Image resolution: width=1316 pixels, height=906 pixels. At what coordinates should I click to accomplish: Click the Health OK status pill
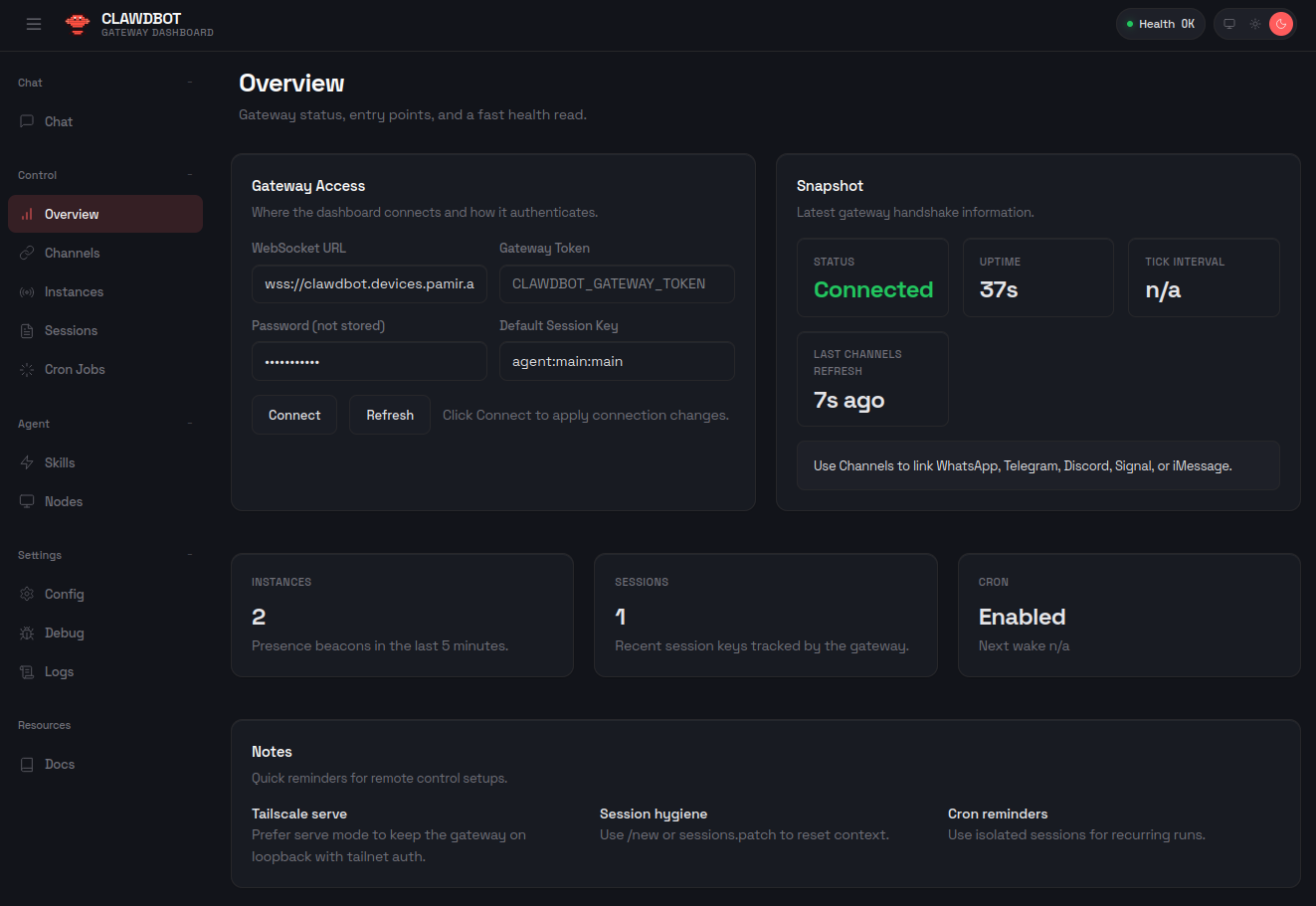pos(1160,24)
